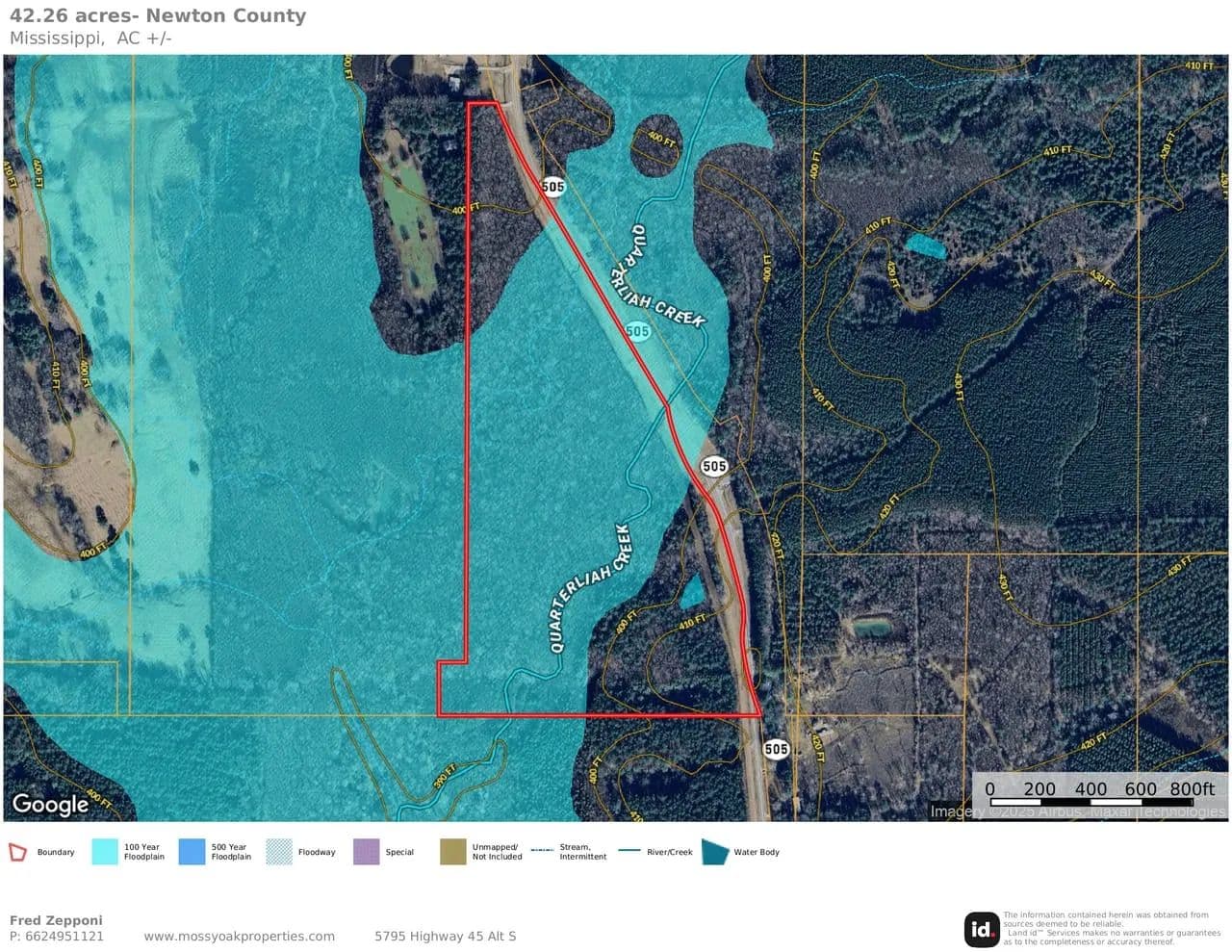Image resolution: width=1232 pixels, height=952 pixels.
Task: Click the River/Creek line symbol in legend
Action: (629, 852)
